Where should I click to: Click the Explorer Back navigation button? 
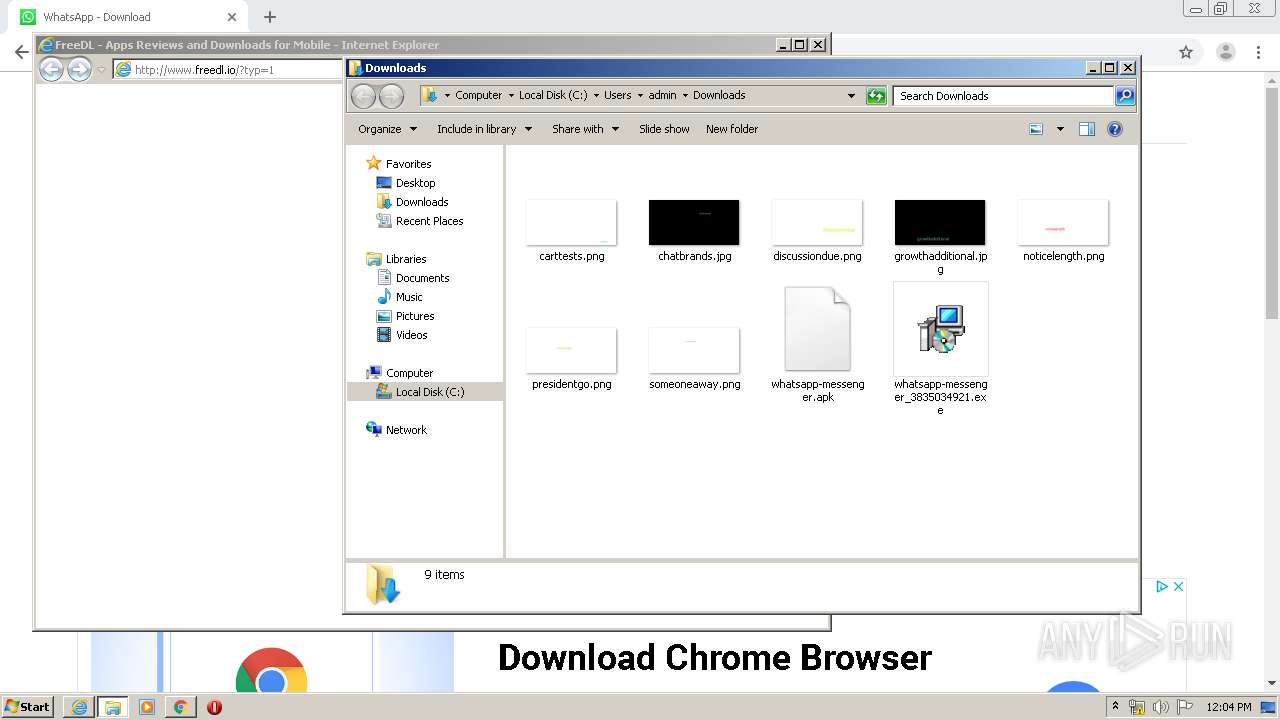click(364, 96)
